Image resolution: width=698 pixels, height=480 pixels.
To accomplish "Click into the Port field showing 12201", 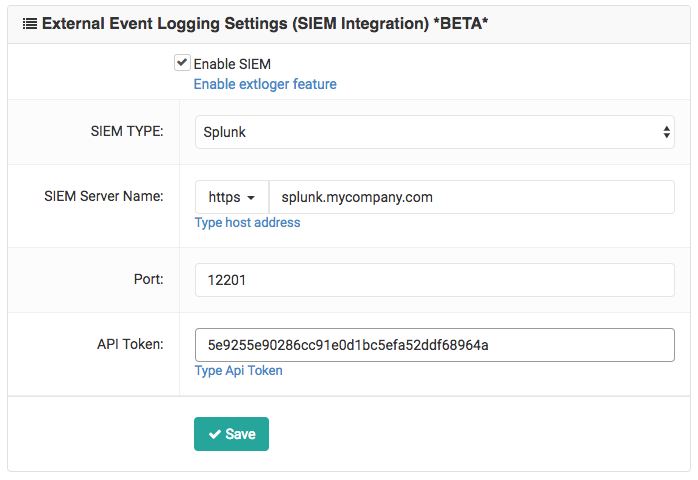I will [434, 280].
